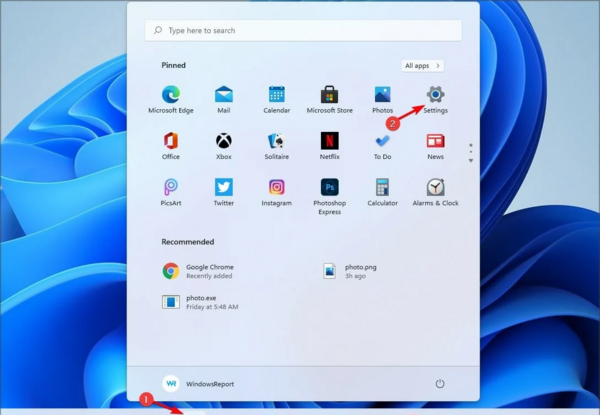Click the All apps button
The height and width of the screenshot is (415, 600).
coord(422,66)
